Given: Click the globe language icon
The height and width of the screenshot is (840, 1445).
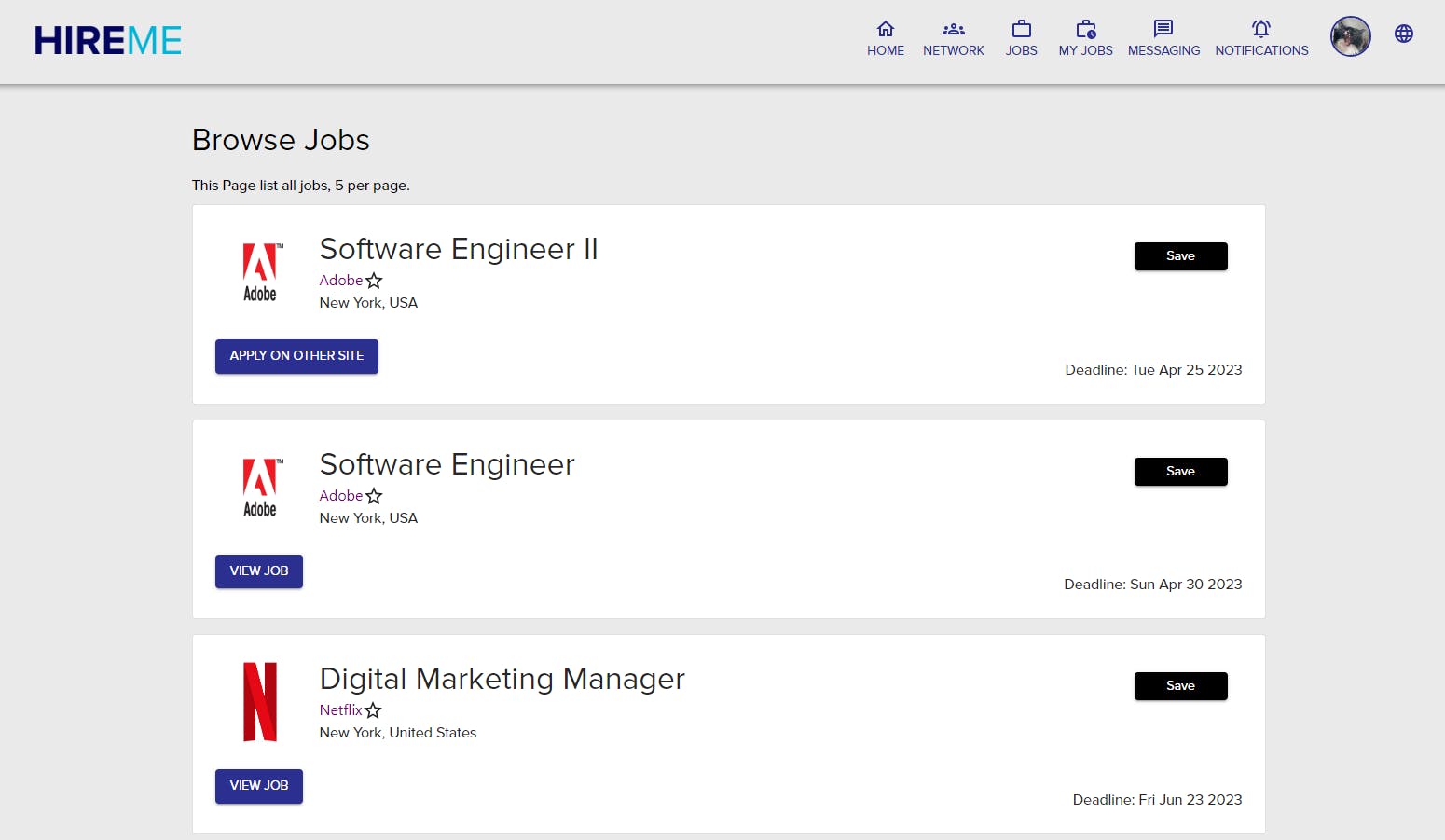Looking at the screenshot, I should click(x=1403, y=34).
